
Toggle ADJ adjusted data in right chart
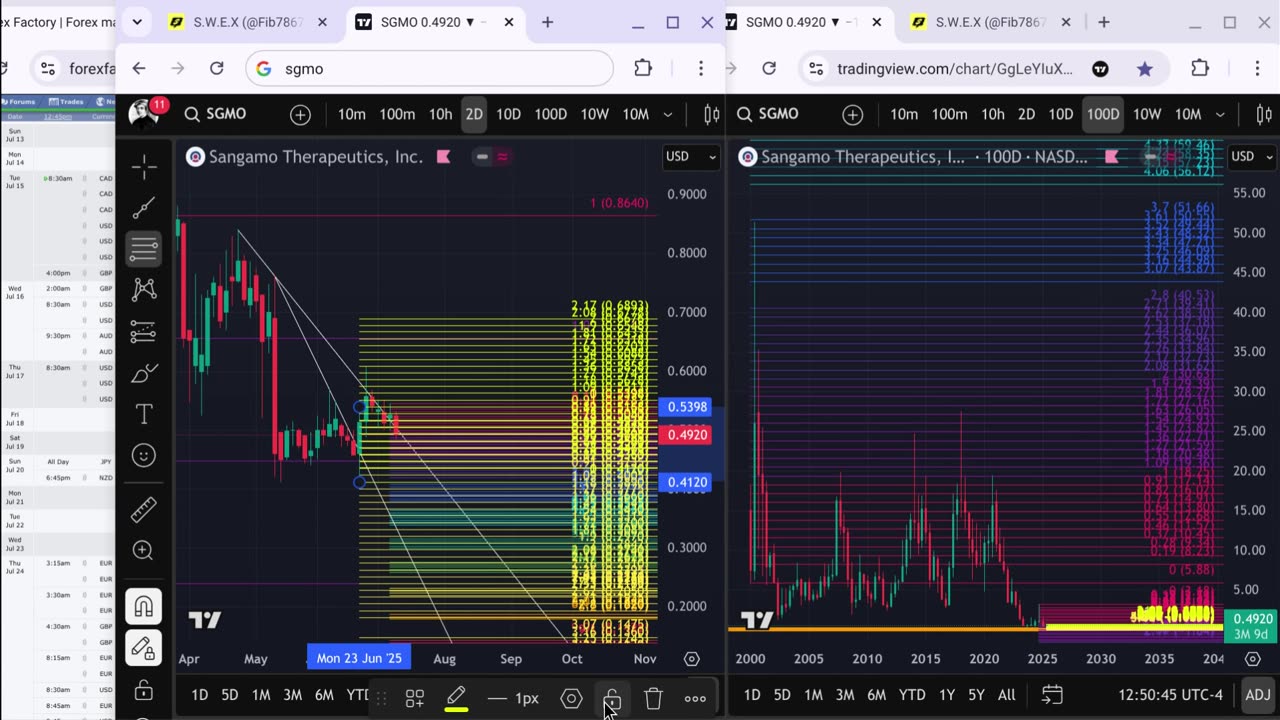tap(1257, 695)
